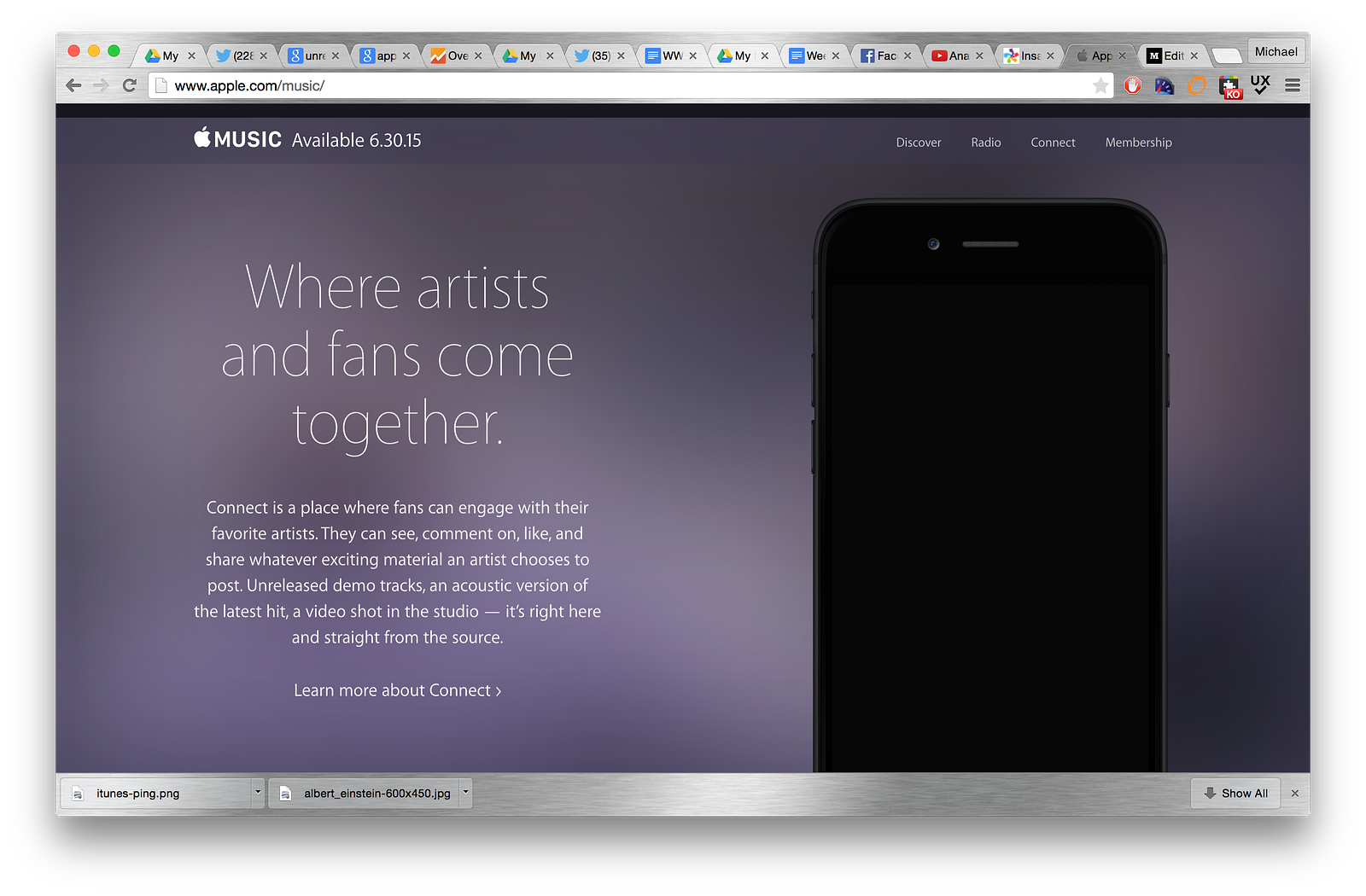The width and height of the screenshot is (1366, 896).
Task: Follow the 'Learn more about Connect' link
Action: [x=398, y=690]
